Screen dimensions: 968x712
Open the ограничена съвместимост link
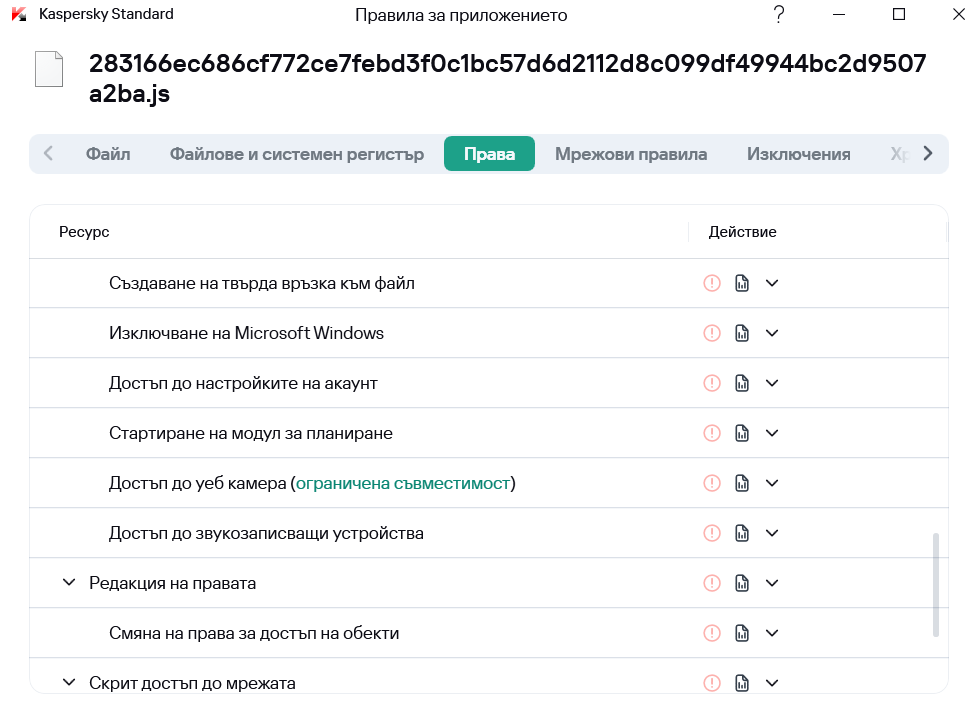point(403,483)
